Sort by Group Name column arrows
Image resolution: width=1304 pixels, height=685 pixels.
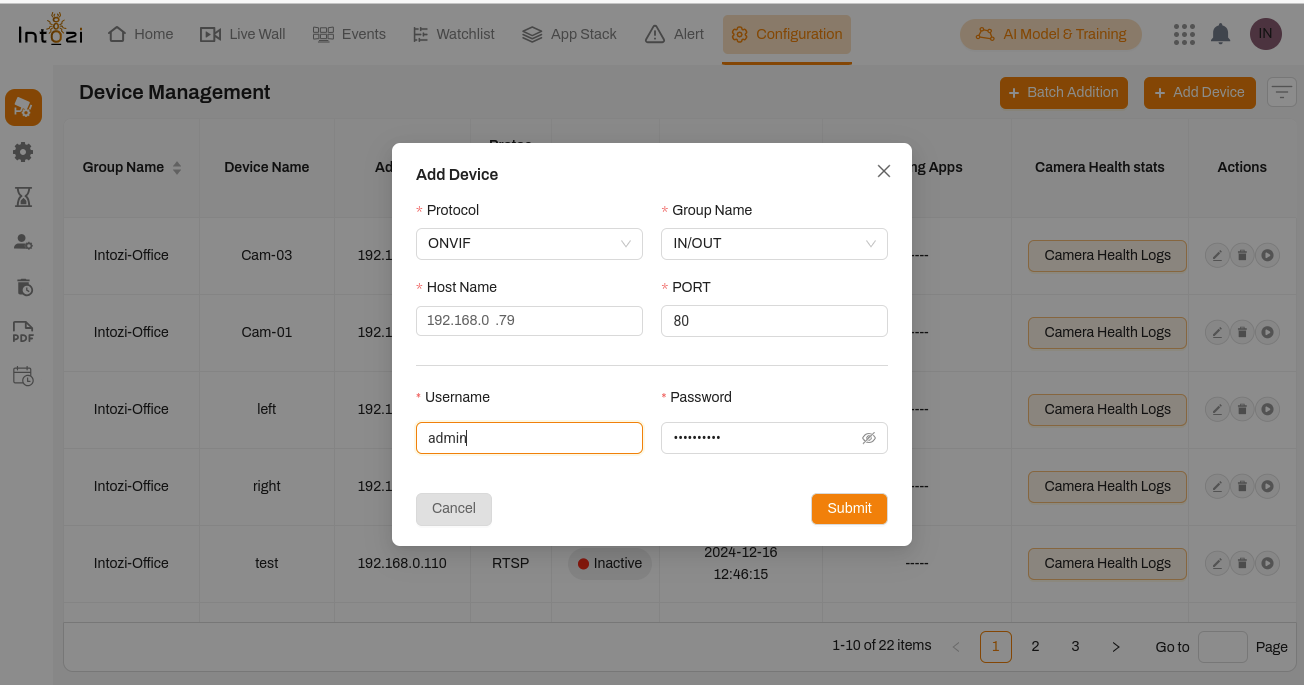pyautogui.click(x=177, y=168)
